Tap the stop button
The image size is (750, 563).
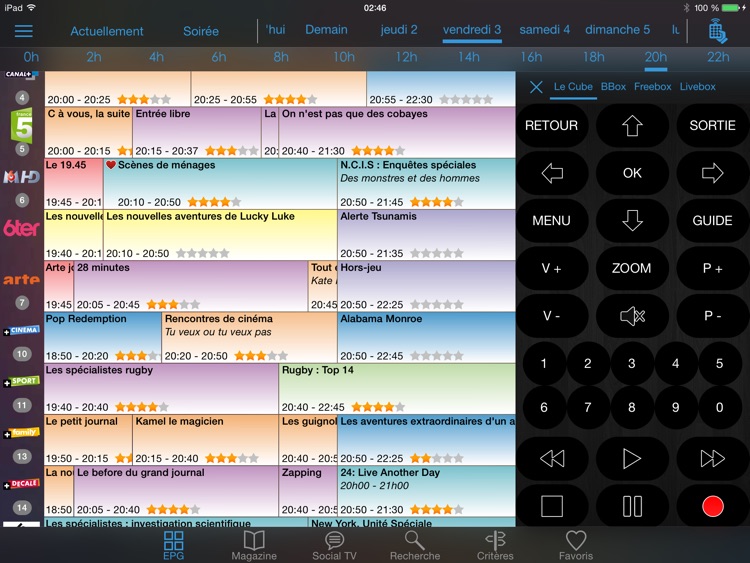point(551,506)
